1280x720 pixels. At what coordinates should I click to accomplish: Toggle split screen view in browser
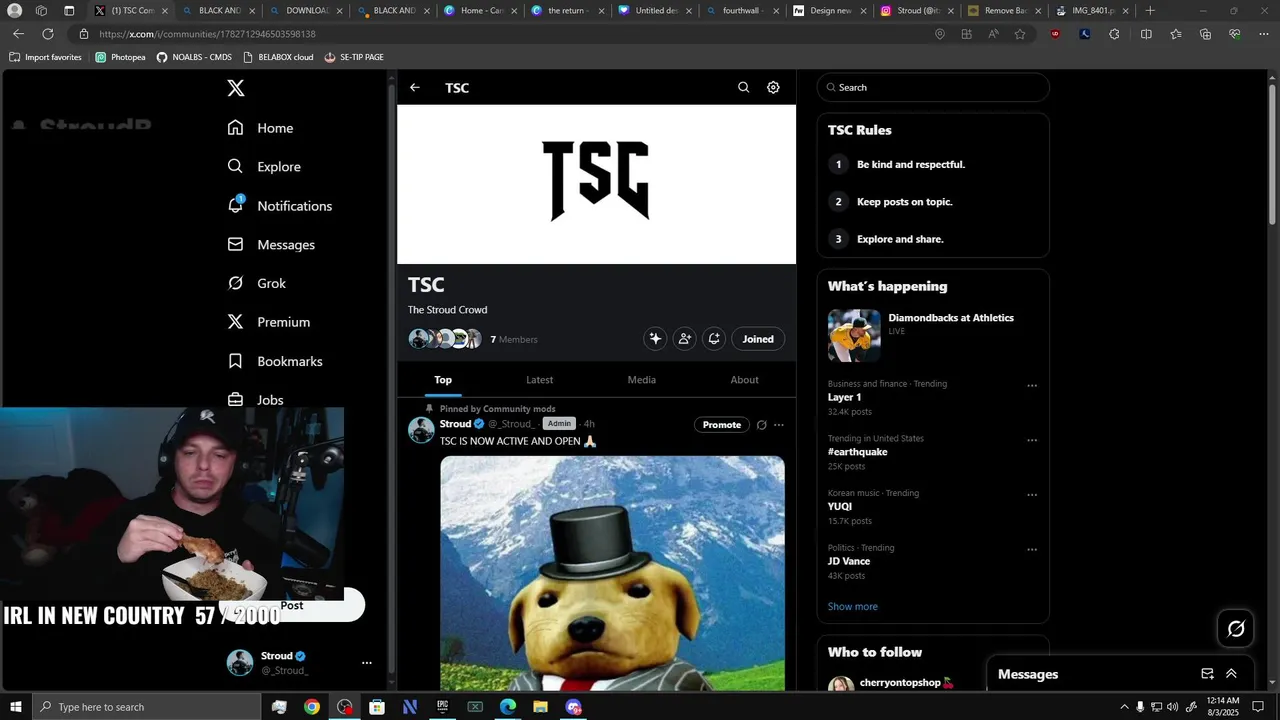1146,34
